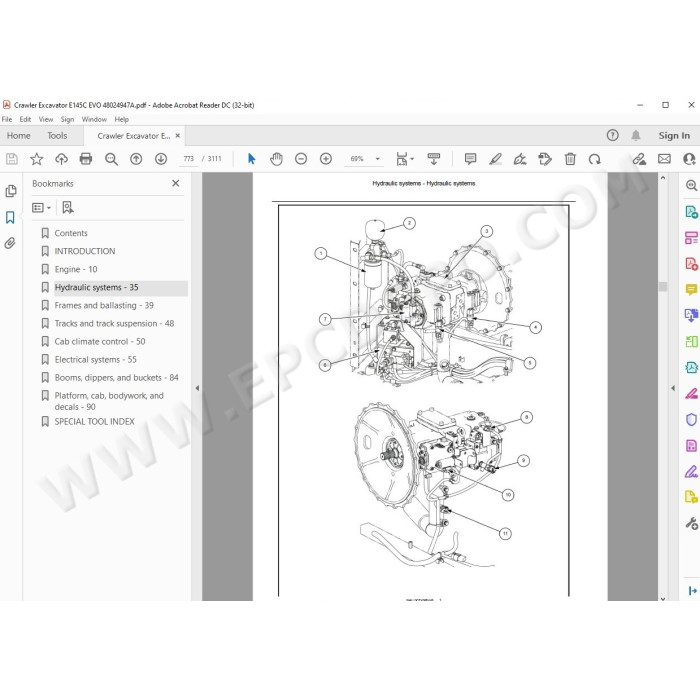Image resolution: width=700 pixels, height=700 pixels.
Task: Click scrollbar up arrow
Action: point(663,178)
